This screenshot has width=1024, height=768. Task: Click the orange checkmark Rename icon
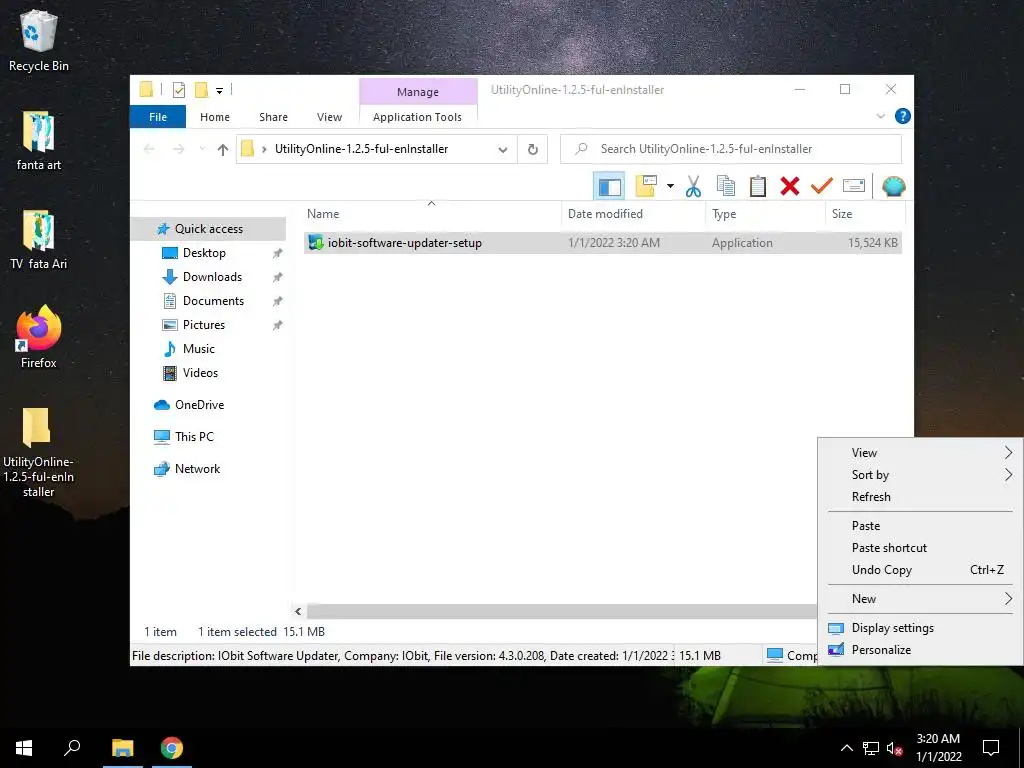(x=822, y=186)
